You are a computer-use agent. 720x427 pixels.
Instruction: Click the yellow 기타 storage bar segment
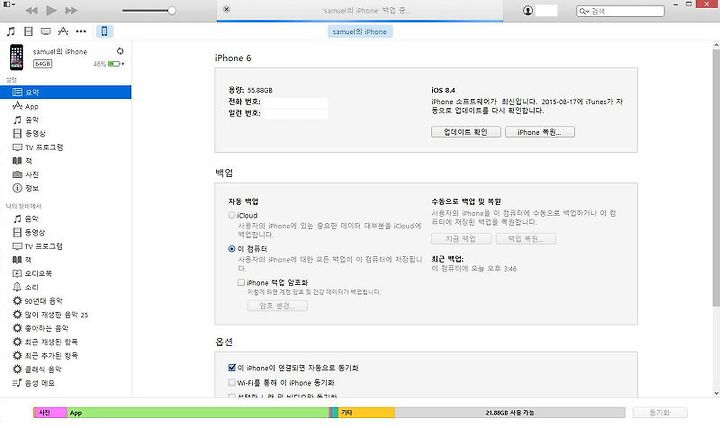click(366, 413)
